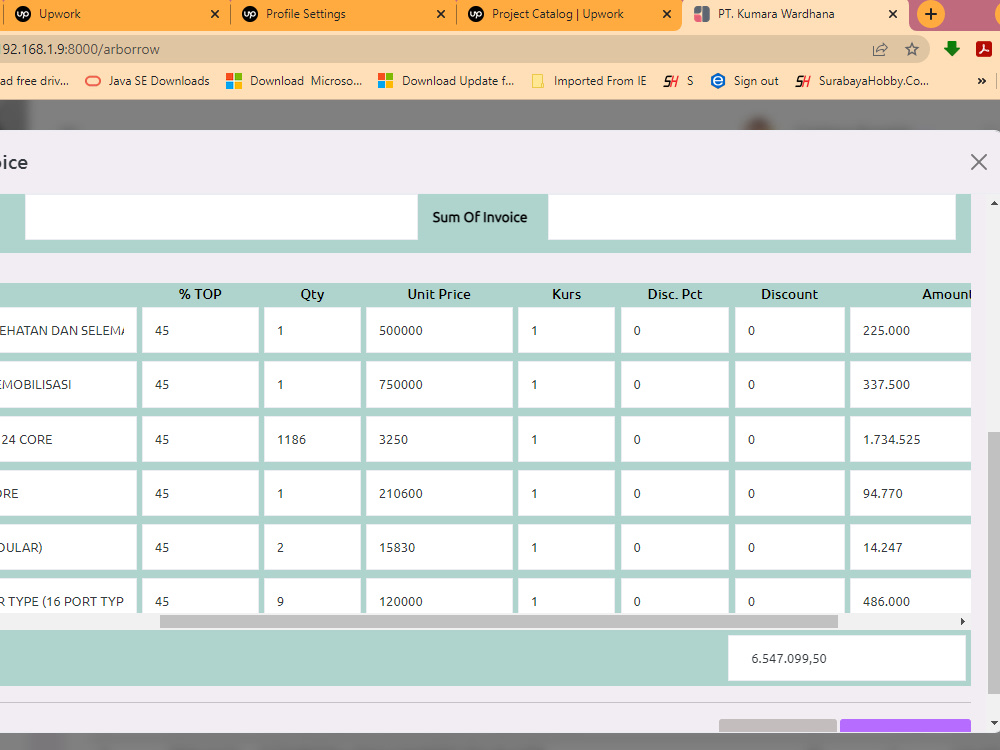Open Download Update f... bookmark

click(446, 81)
